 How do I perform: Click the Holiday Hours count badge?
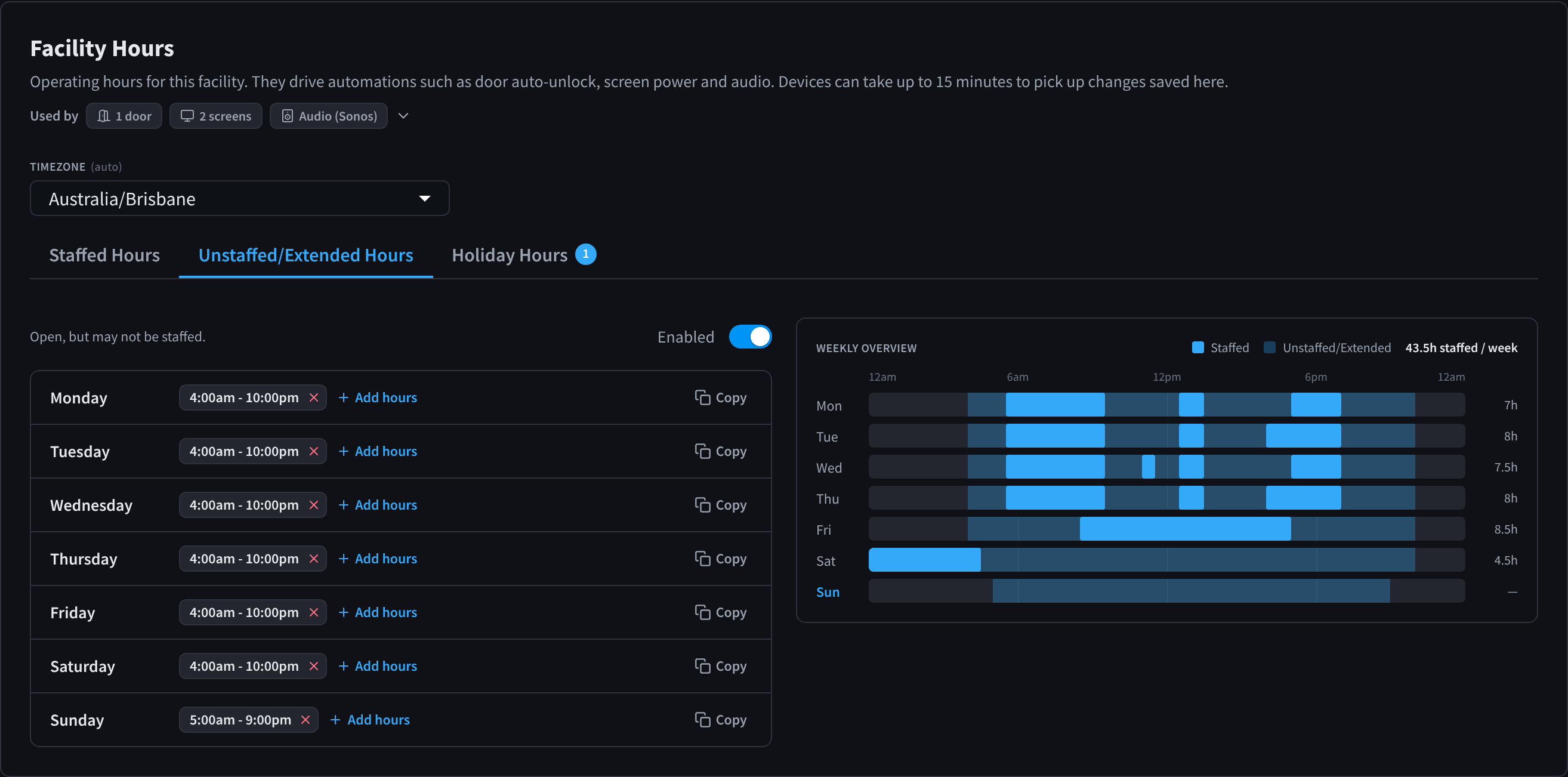click(x=585, y=254)
